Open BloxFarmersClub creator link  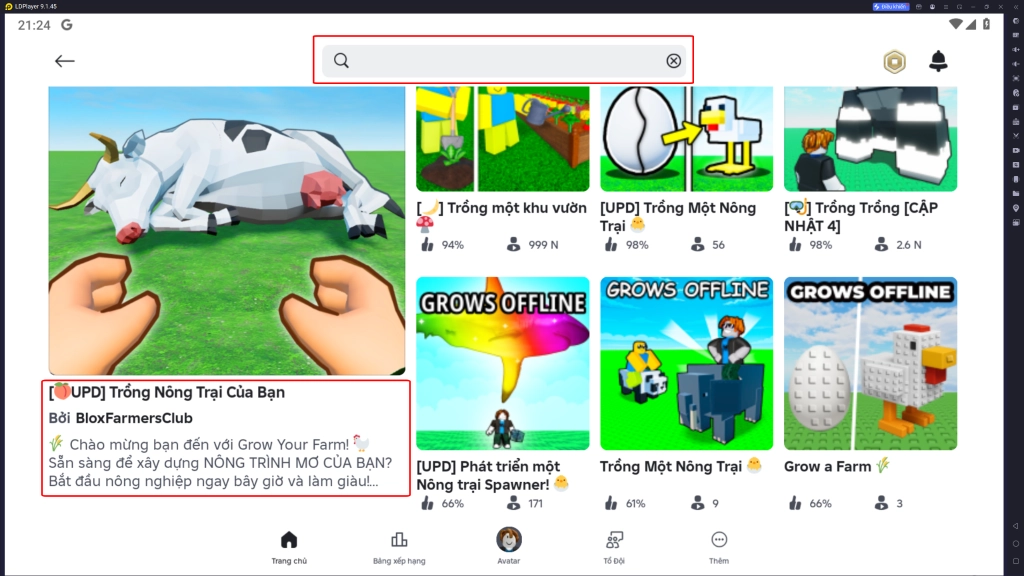(x=134, y=418)
